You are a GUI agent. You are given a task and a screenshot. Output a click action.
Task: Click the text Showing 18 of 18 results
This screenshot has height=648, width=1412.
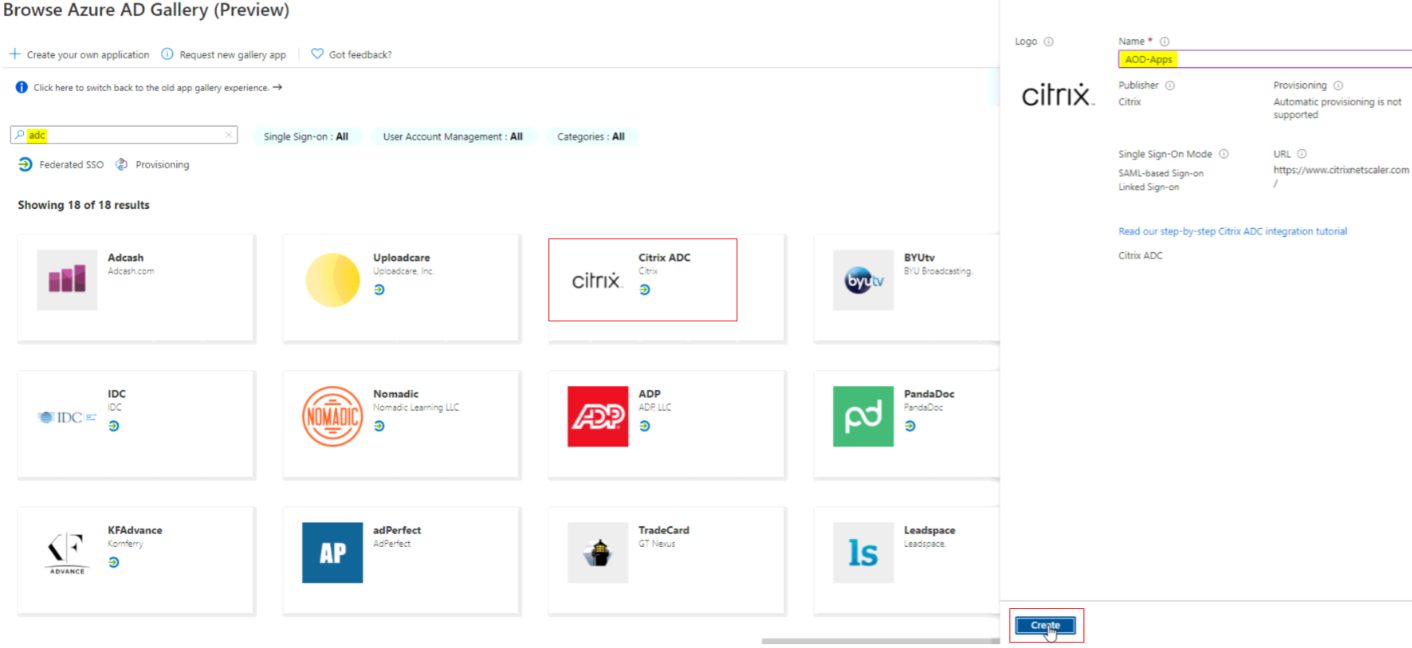click(83, 205)
